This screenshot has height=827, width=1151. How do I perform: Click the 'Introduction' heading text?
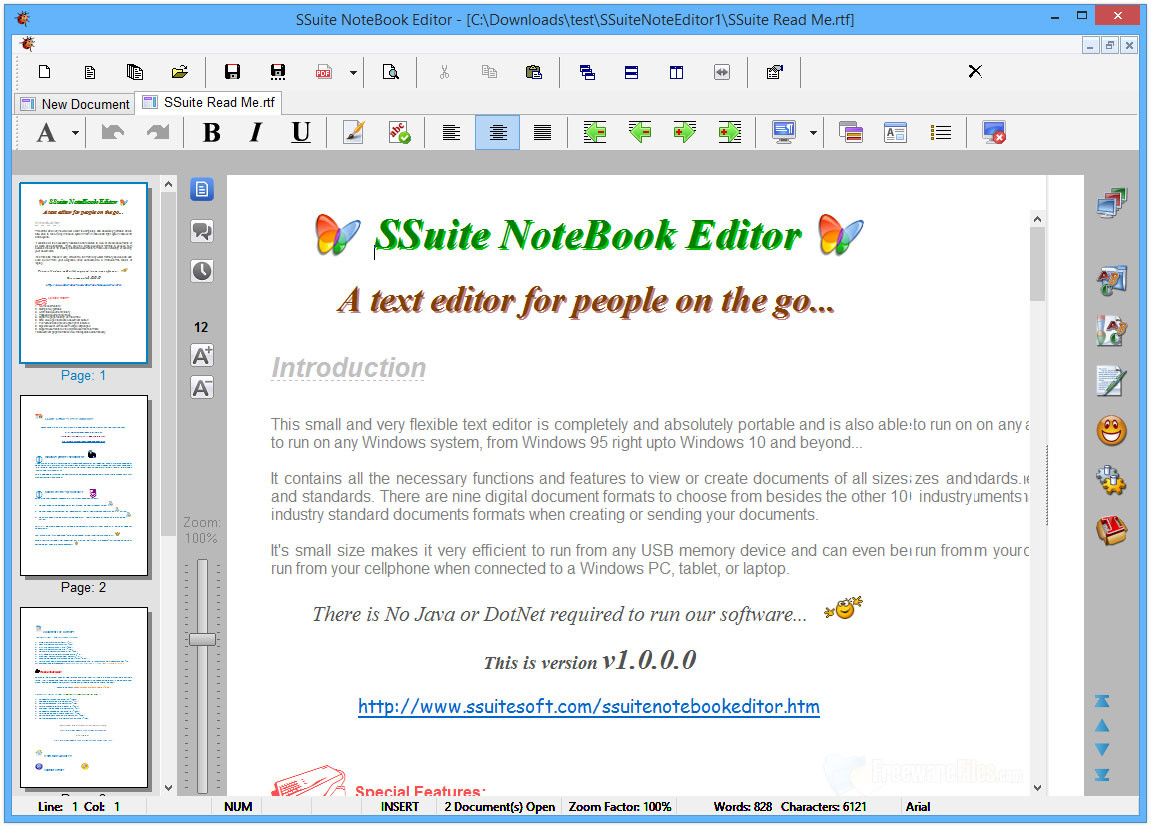[349, 368]
